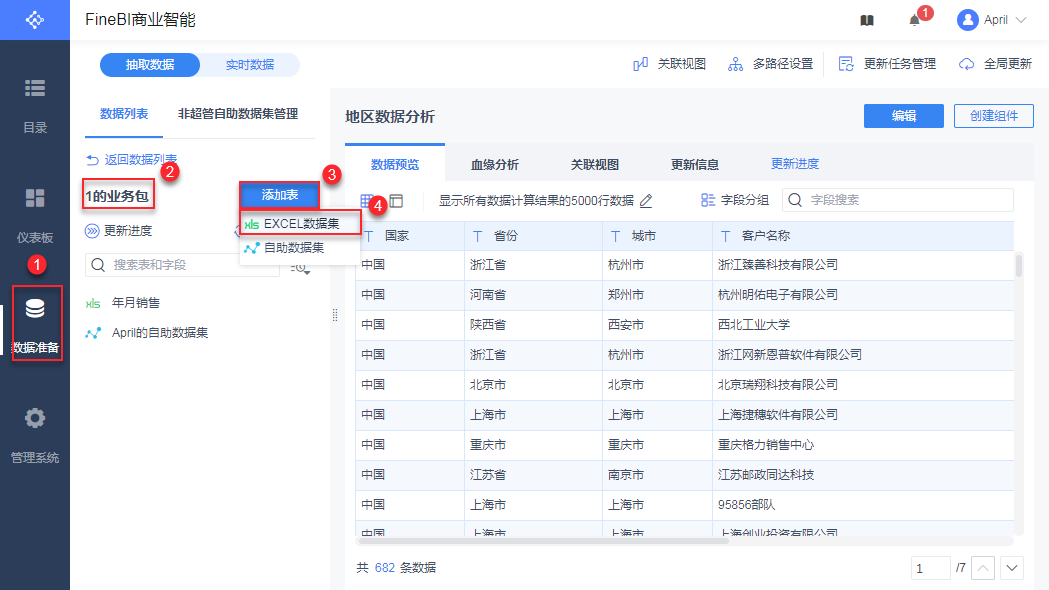
Task: Open 关联视图 from top toolbar
Action: click(x=670, y=64)
